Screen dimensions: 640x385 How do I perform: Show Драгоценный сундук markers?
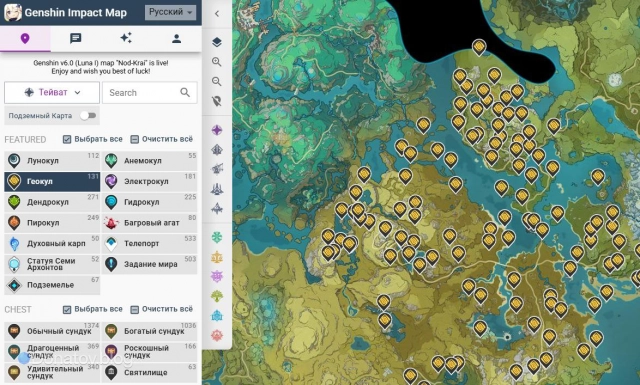click(52, 352)
